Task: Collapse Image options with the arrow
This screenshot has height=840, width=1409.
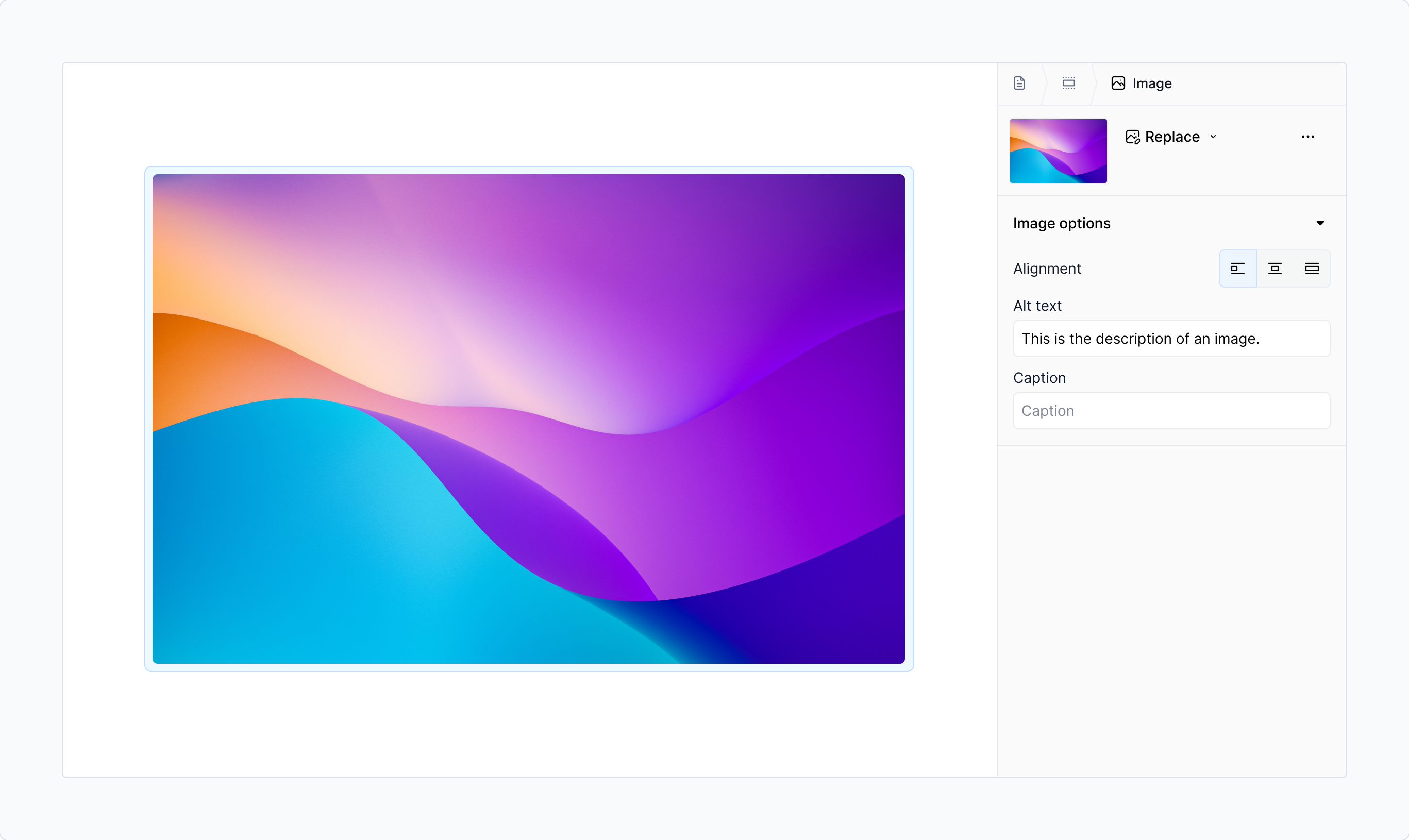Action: 1319,223
